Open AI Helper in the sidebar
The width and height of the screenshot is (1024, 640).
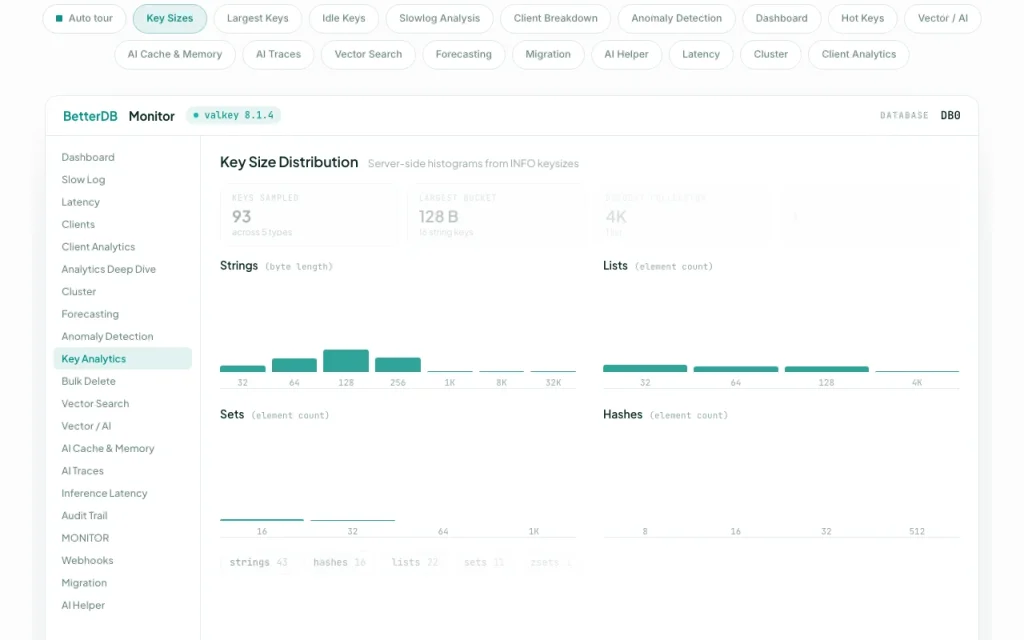[x=123, y=605]
